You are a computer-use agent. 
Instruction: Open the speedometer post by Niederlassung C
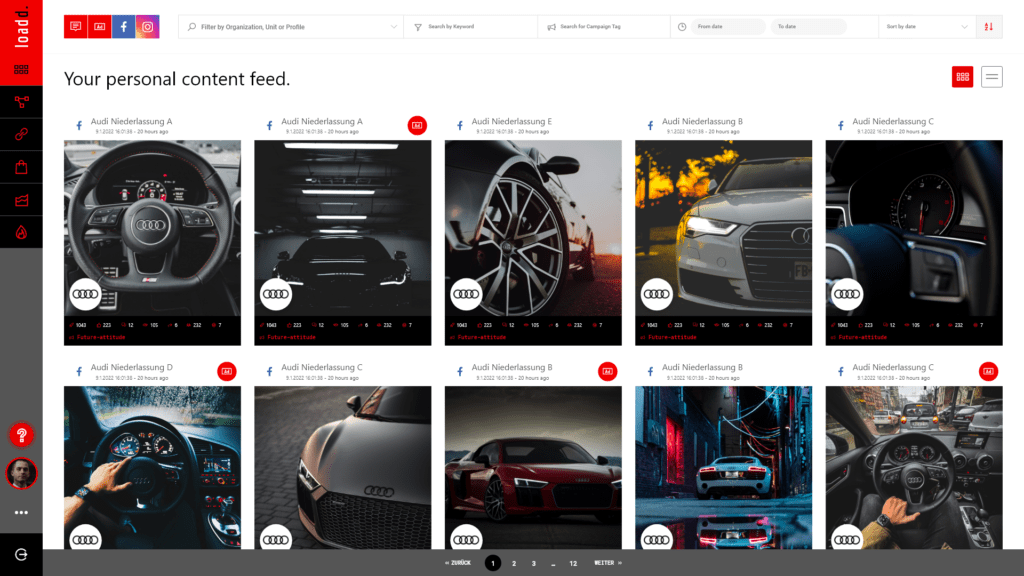(x=914, y=228)
